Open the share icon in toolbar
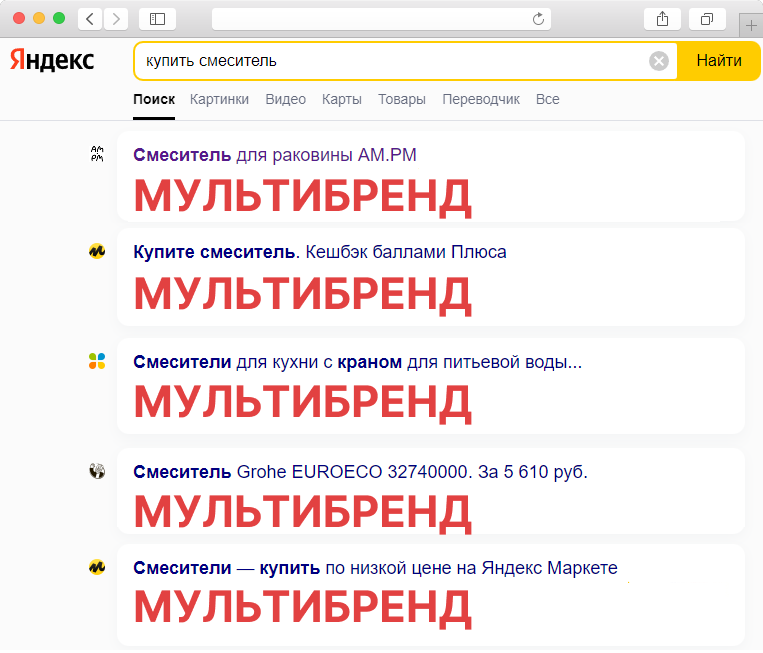The height and width of the screenshot is (653, 763). (x=662, y=19)
